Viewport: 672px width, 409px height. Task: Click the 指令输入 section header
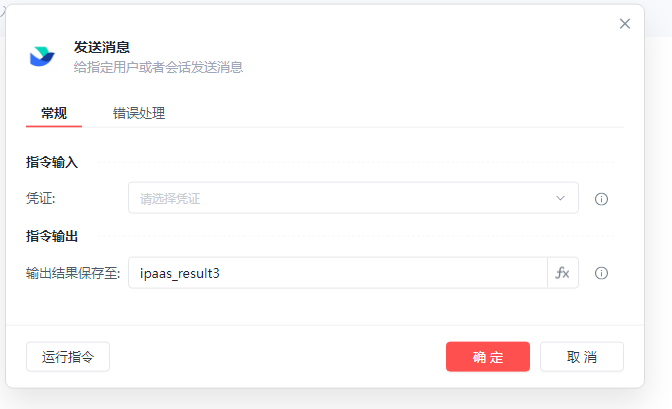(x=52, y=162)
